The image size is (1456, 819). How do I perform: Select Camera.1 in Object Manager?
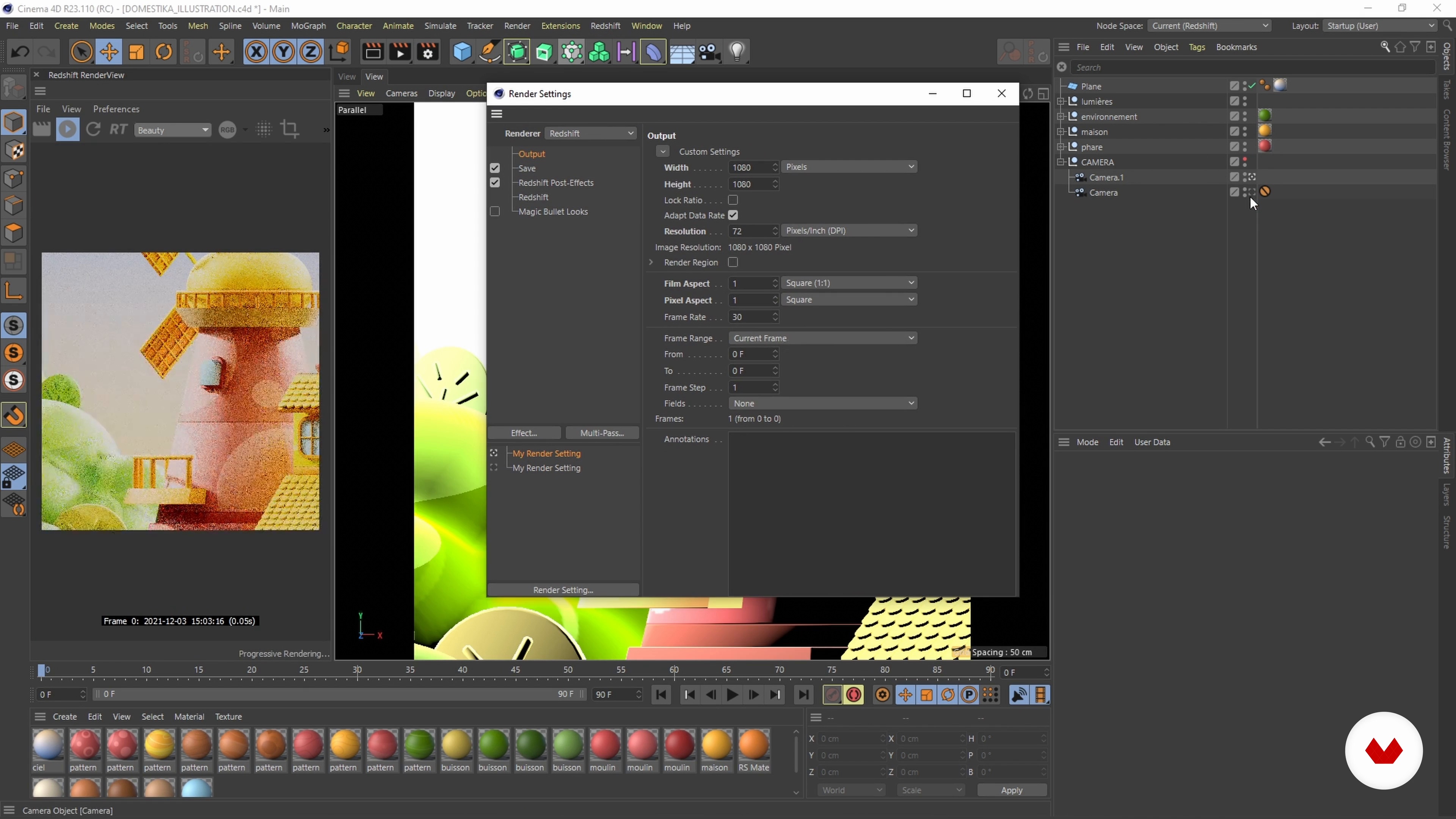point(1106,177)
